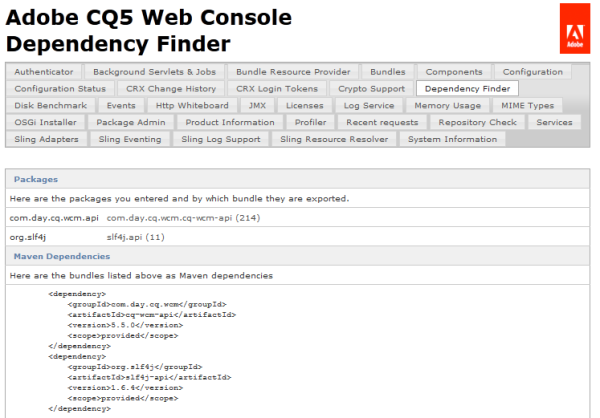The width and height of the screenshot is (600, 418).
Task: Select the Sling Resource Resolver tab
Action: [334, 139]
